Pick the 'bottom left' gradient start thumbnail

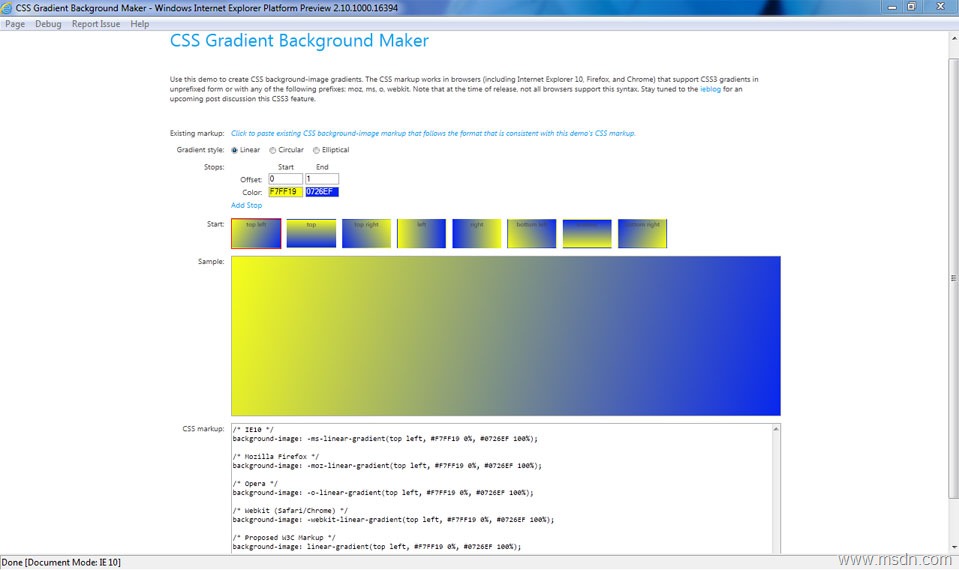(532, 234)
